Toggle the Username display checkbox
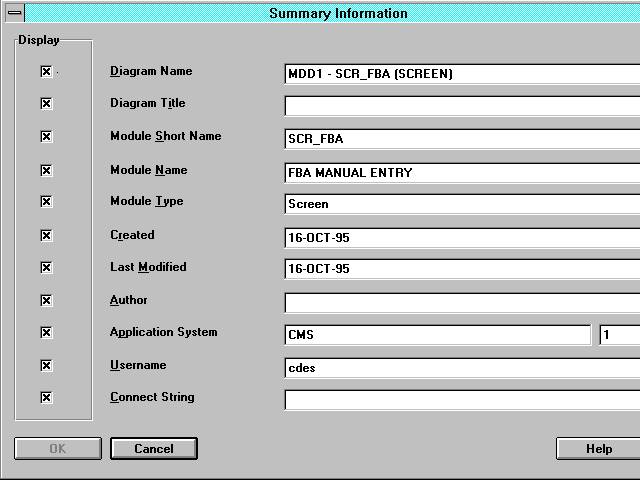 tap(46, 366)
